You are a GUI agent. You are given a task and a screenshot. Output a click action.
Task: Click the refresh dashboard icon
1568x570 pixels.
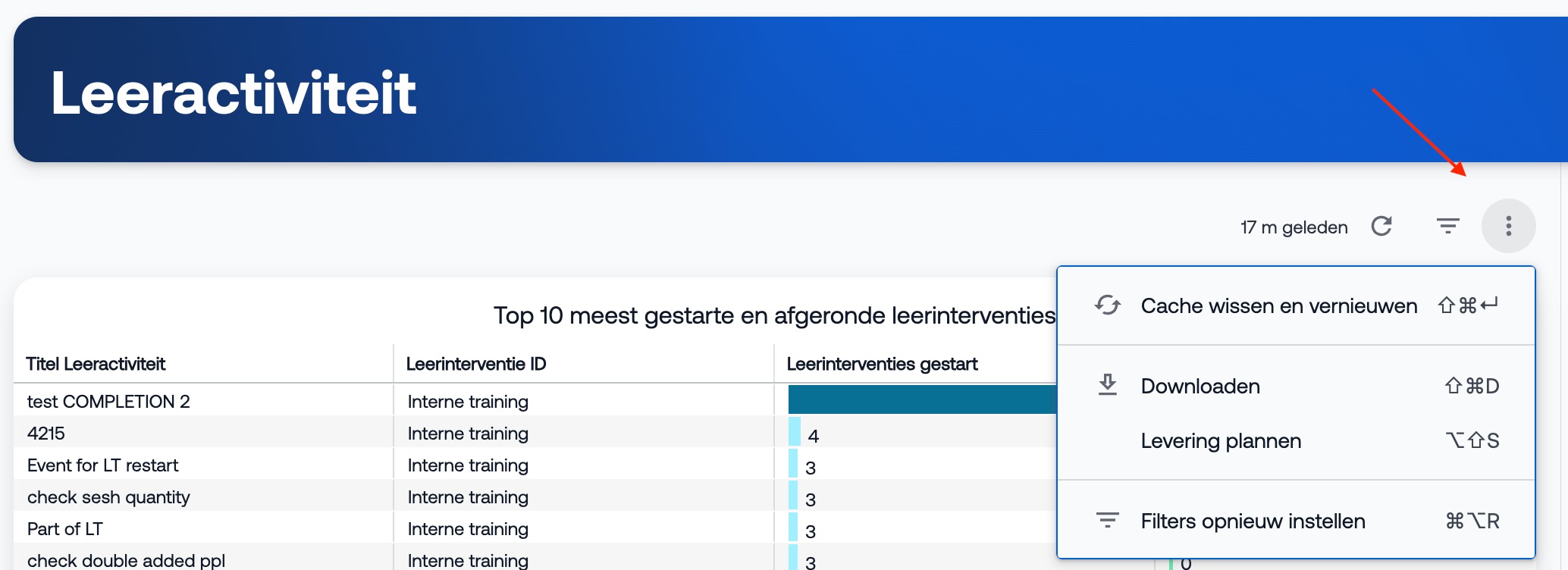click(x=1381, y=226)
